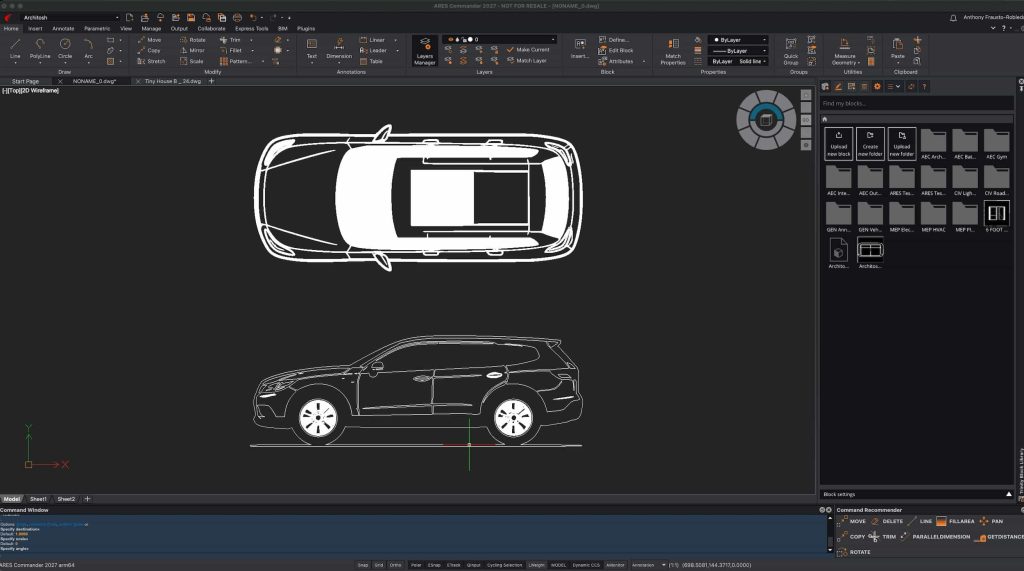
Task: Click Upload new block button
Action: coord(839,144)
